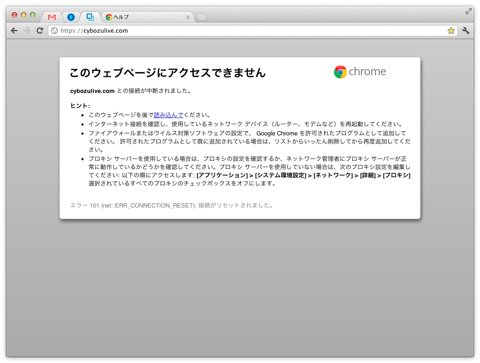
Task: Click the heading このウェブページにアクセスできません
Action: pos(168,72)
